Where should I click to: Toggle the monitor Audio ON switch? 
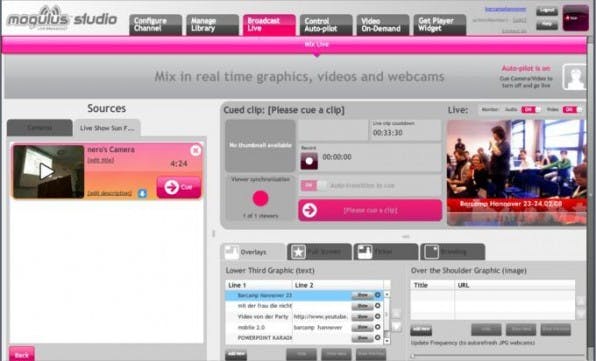pyautogui.click(x=531, y=109)
